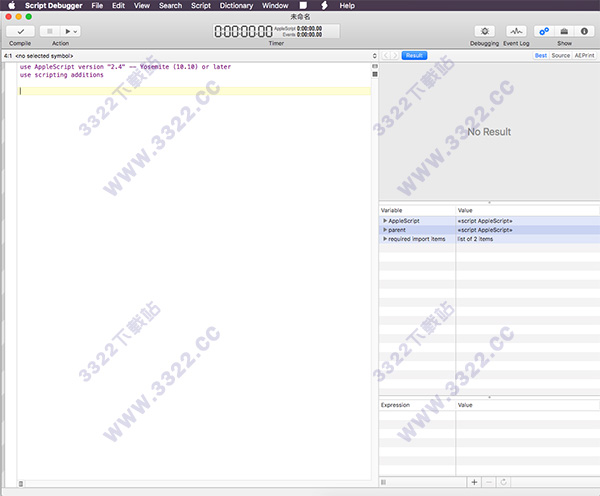The height and width of the screenshot is (496, 600).
Task: Click the forward navigation arrow in result bar
Action: (395, 56)
